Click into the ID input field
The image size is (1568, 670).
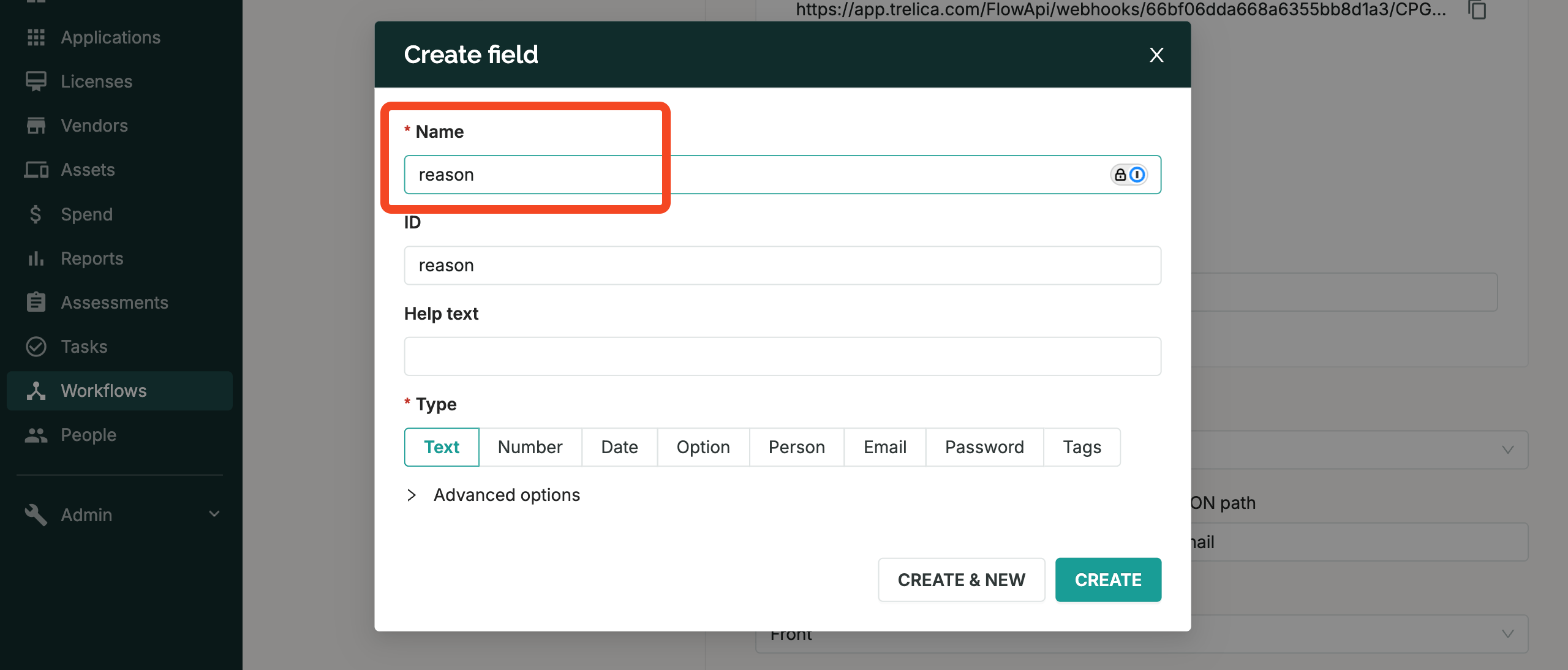click(783, 265)
